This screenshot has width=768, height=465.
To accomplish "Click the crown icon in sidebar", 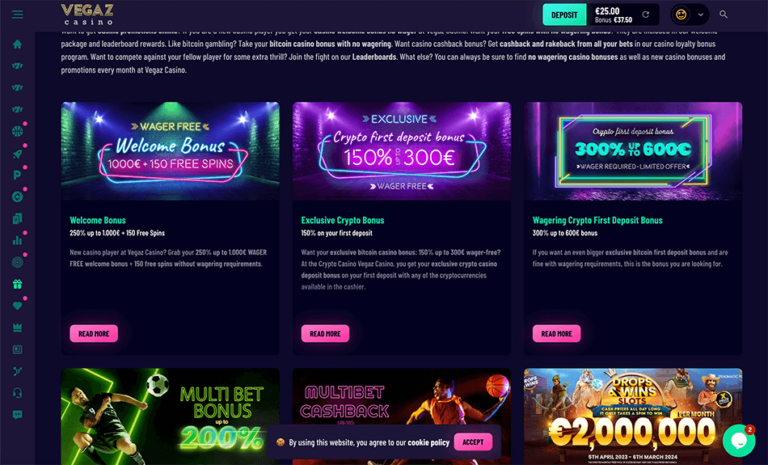I will (x=17, y=328).
